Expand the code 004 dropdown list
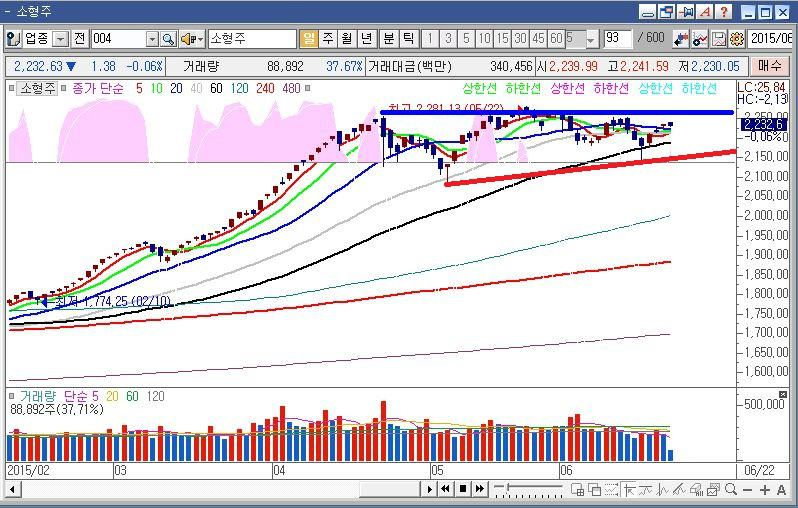 point(152,39)
